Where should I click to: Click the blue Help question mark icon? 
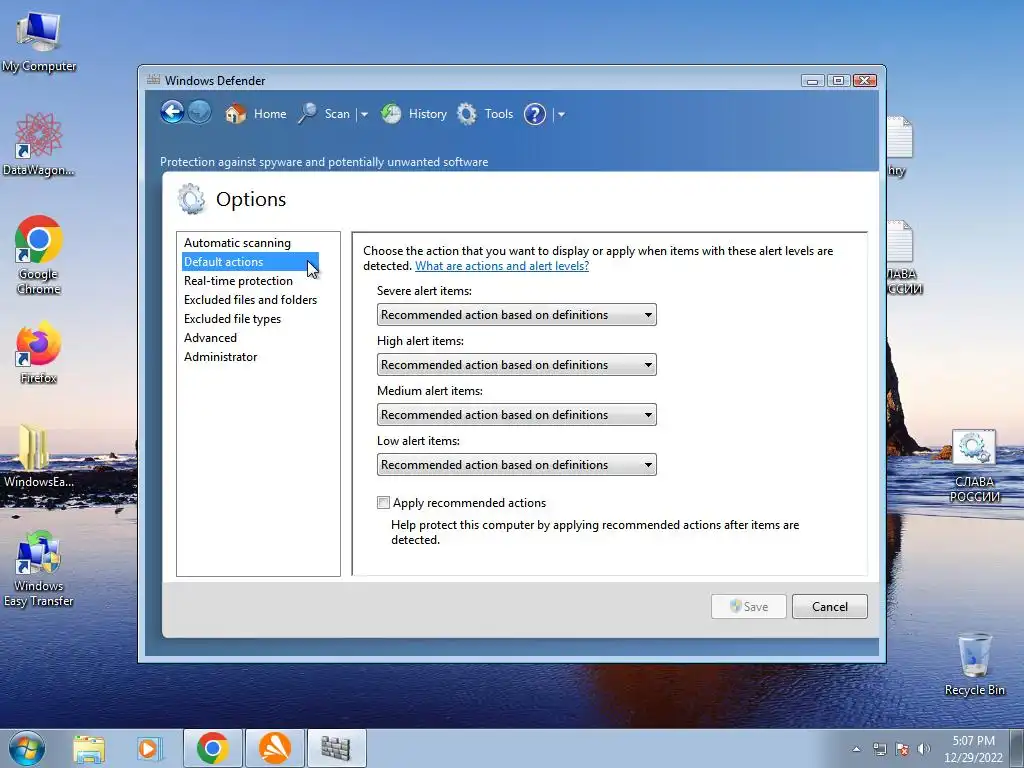pos(535,114)
